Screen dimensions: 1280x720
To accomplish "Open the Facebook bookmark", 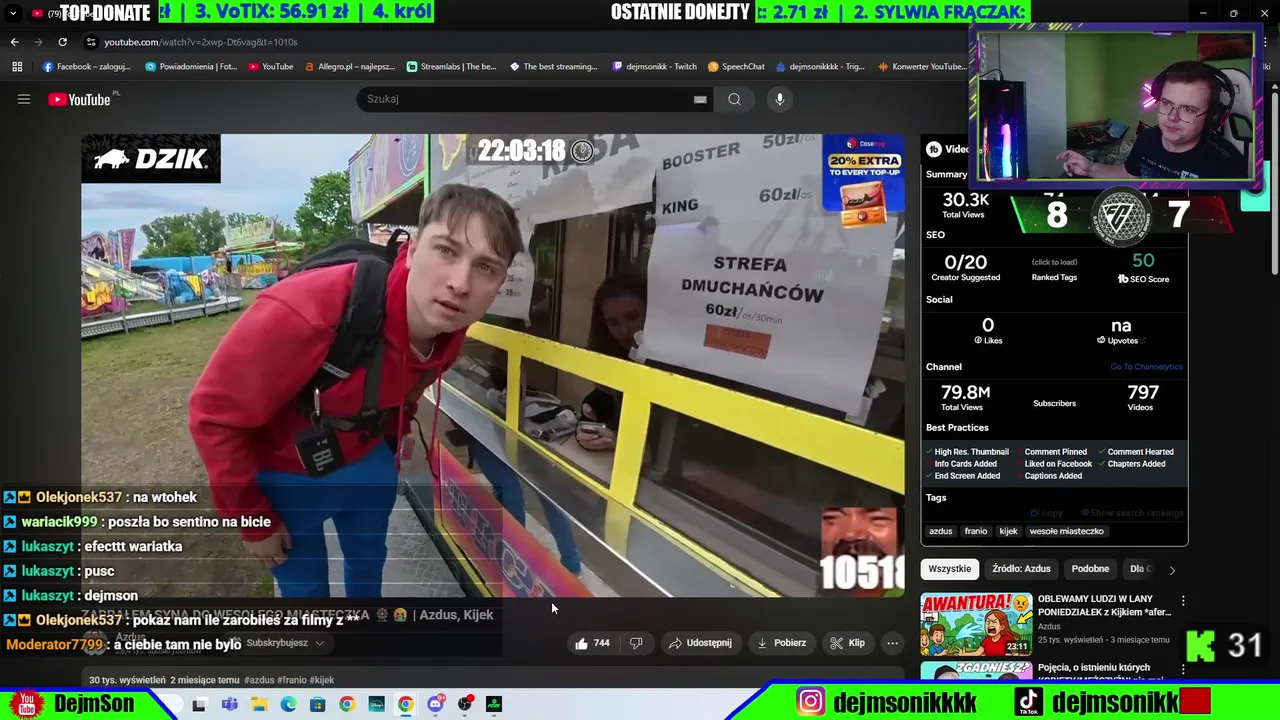I will [87, 67].
